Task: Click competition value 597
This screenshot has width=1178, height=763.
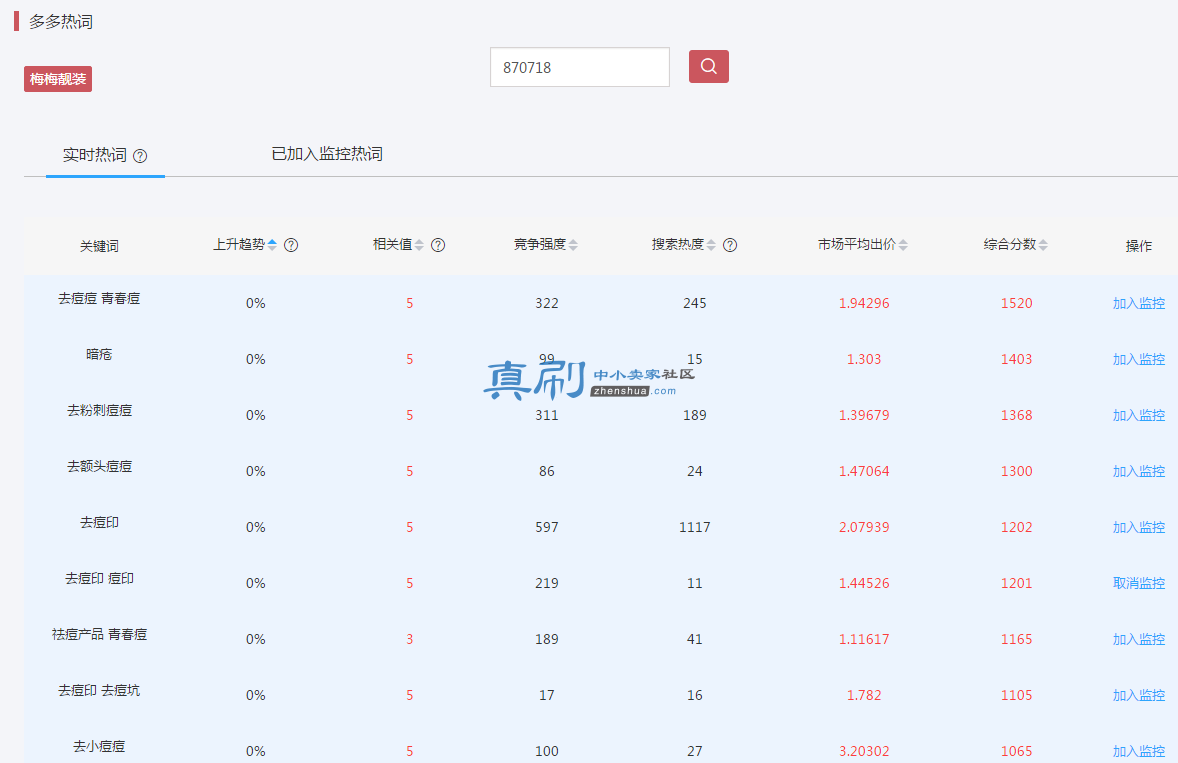Action: [547, 527]
